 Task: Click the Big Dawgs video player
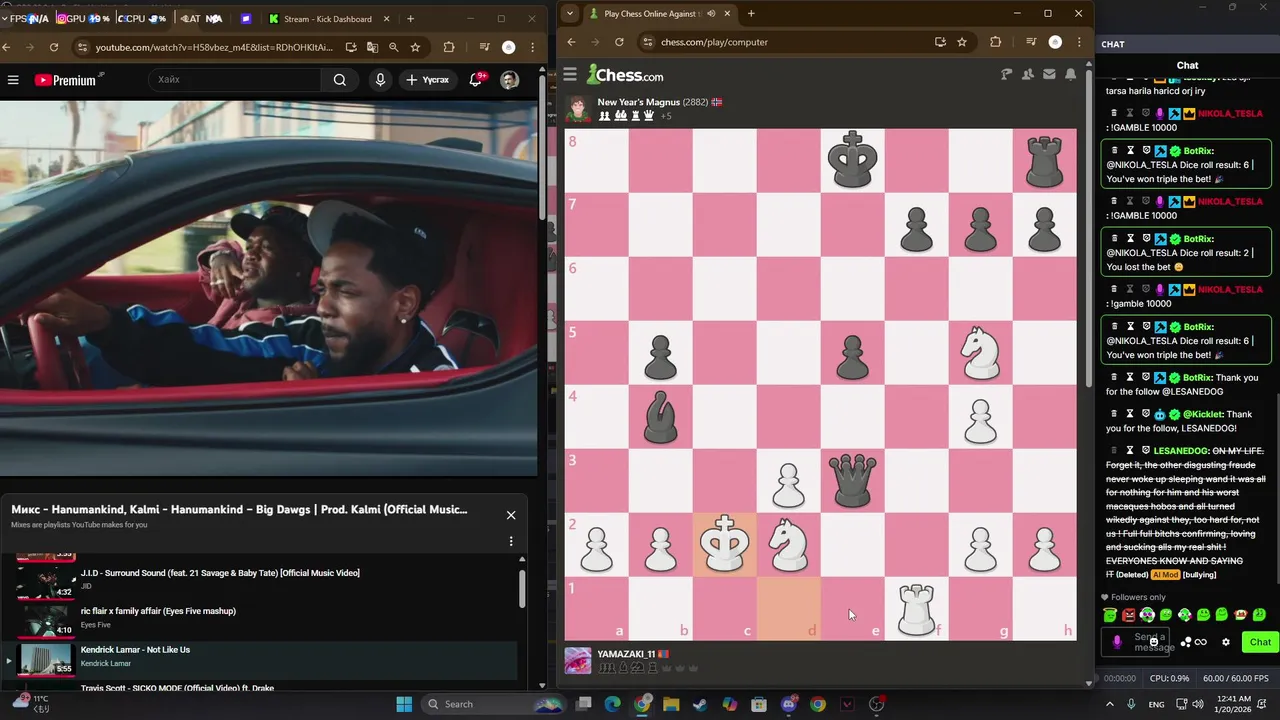268,288
